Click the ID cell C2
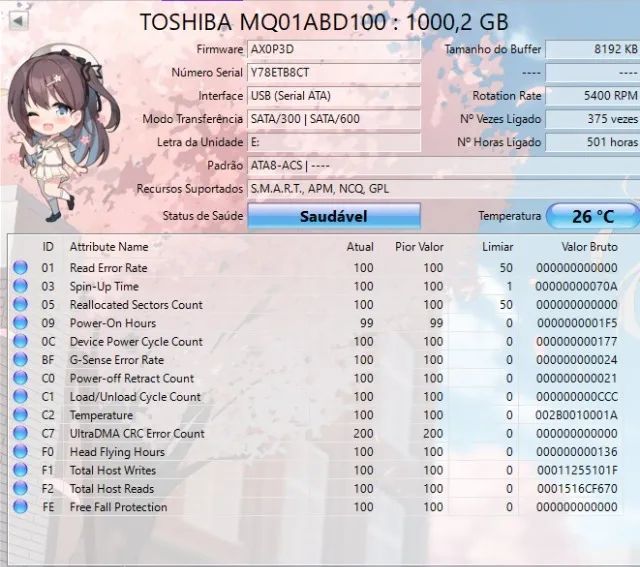Image resolution: width=640 pixels, height=567 pixels. pyautogui.click(x=48, y=415)
